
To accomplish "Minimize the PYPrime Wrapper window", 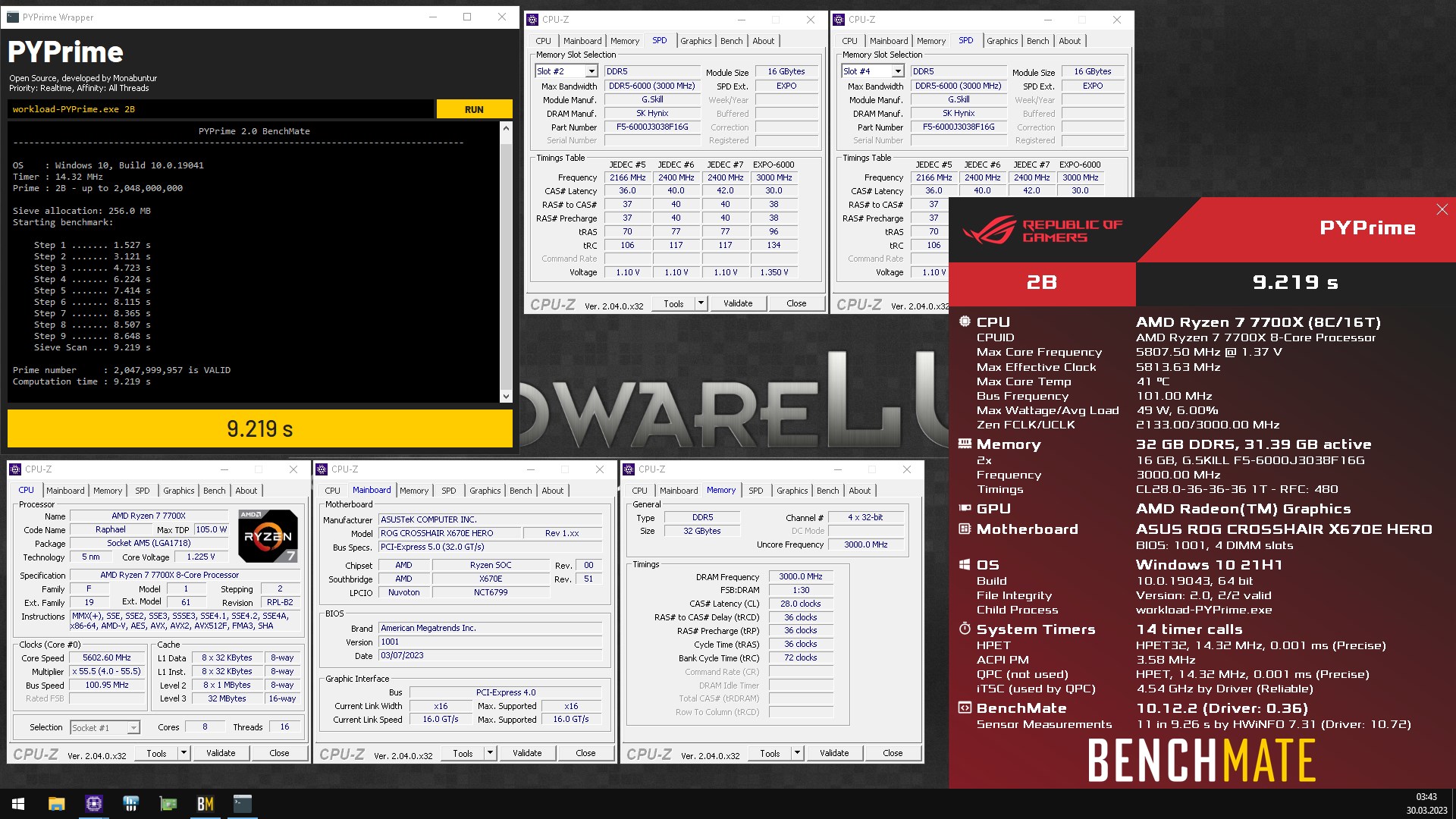I will [433, 17].
